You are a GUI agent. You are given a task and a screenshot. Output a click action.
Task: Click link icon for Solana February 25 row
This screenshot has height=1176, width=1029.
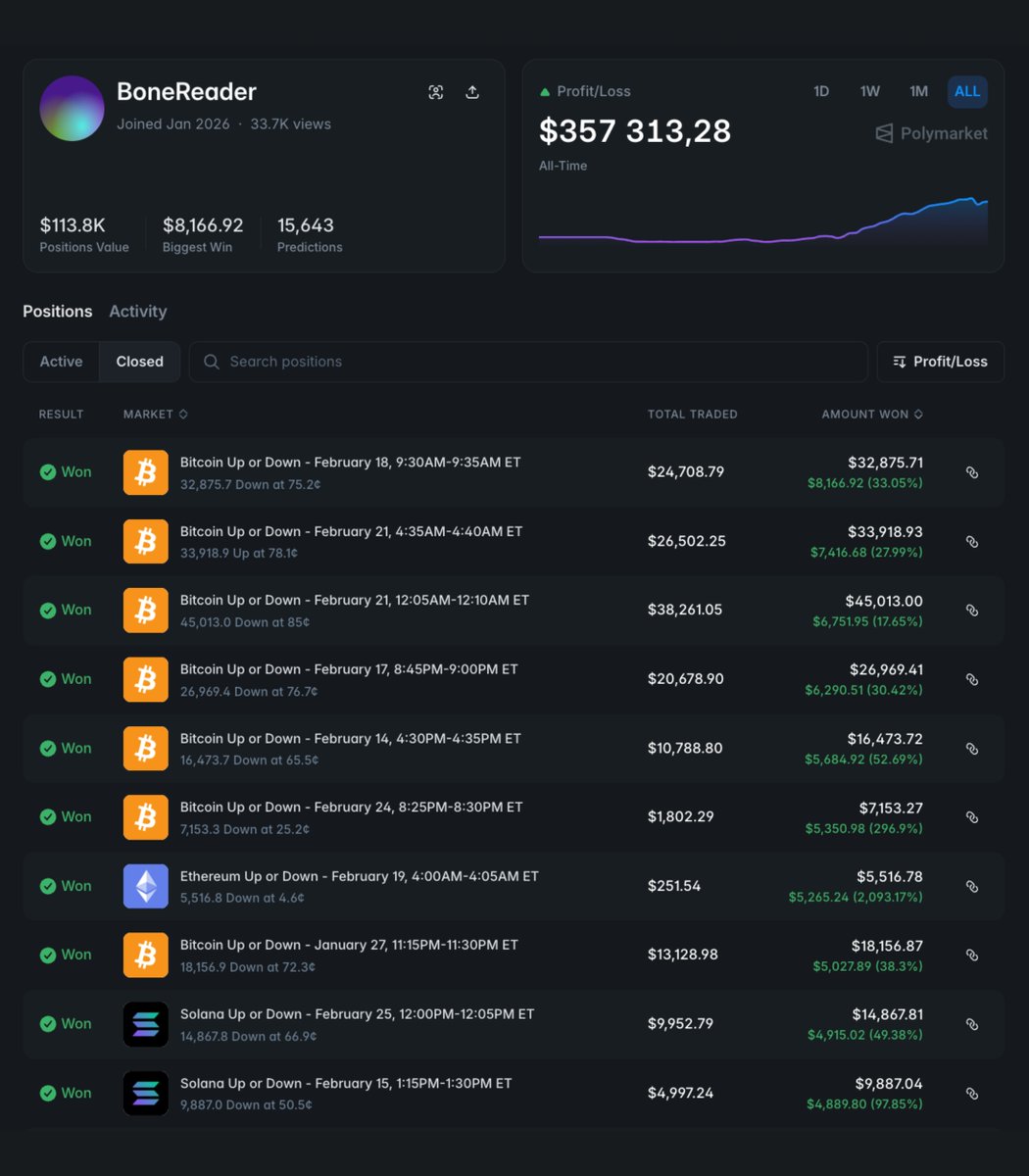pos(972,1024)
